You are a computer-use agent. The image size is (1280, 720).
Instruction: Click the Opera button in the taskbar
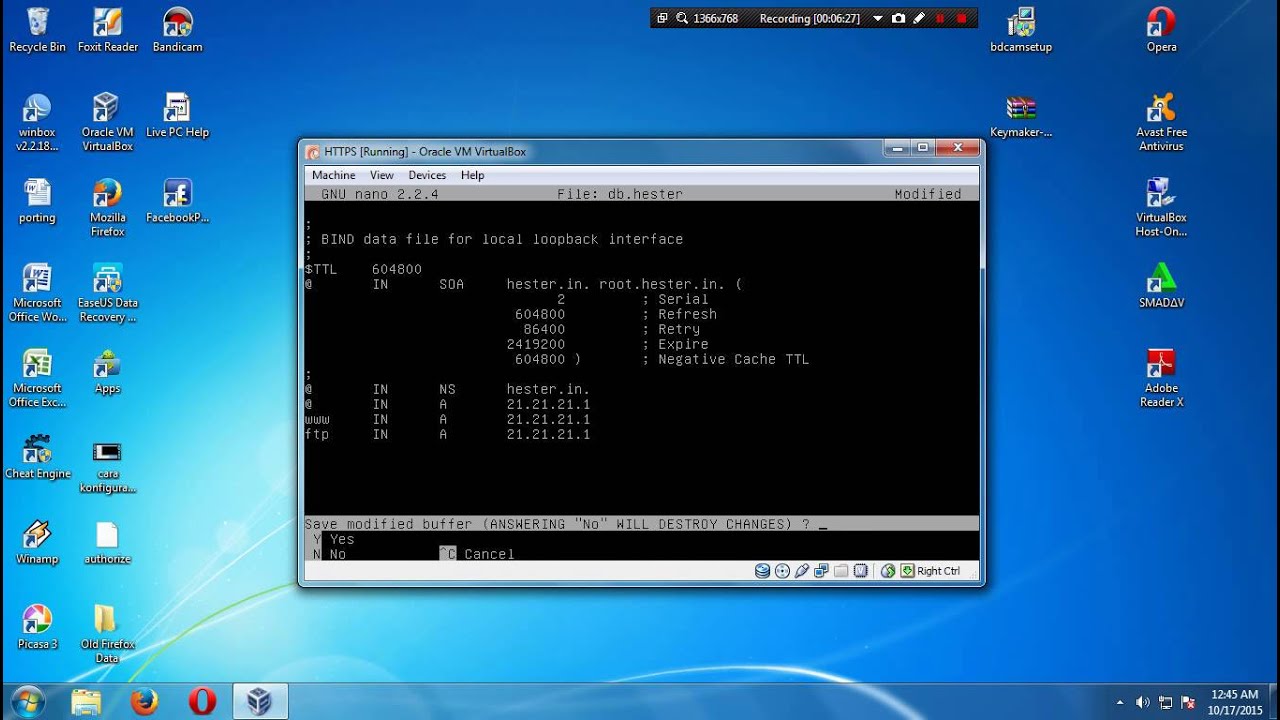202,701
